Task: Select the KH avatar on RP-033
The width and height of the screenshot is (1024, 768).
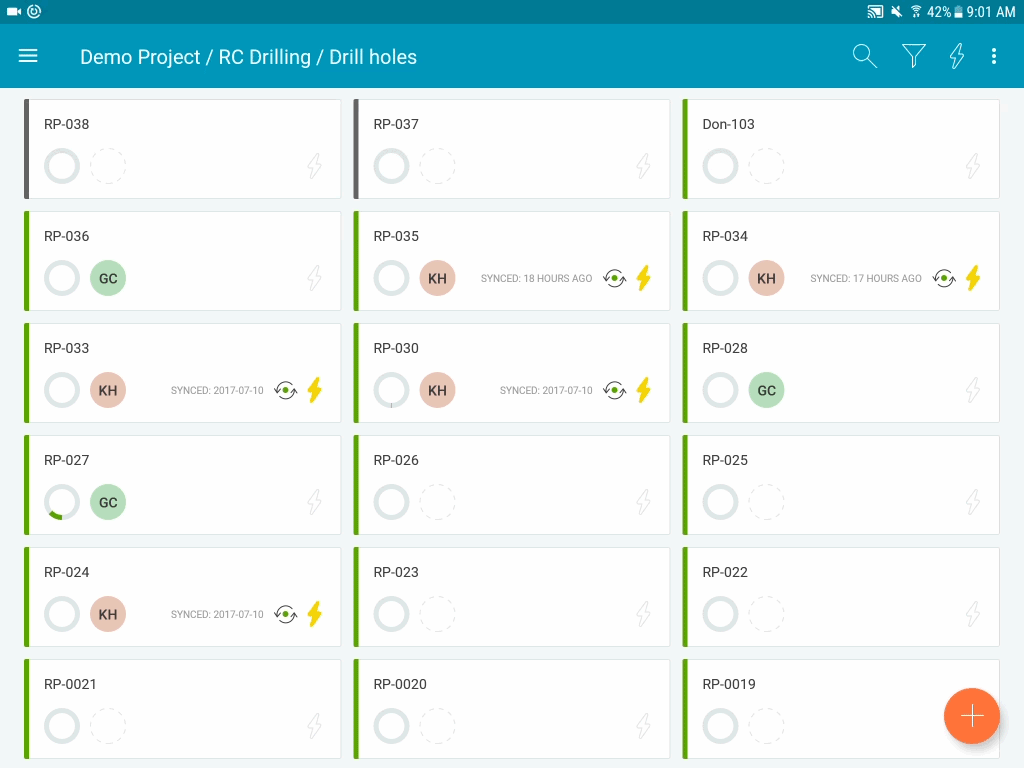Action: (x=108, y=390)
